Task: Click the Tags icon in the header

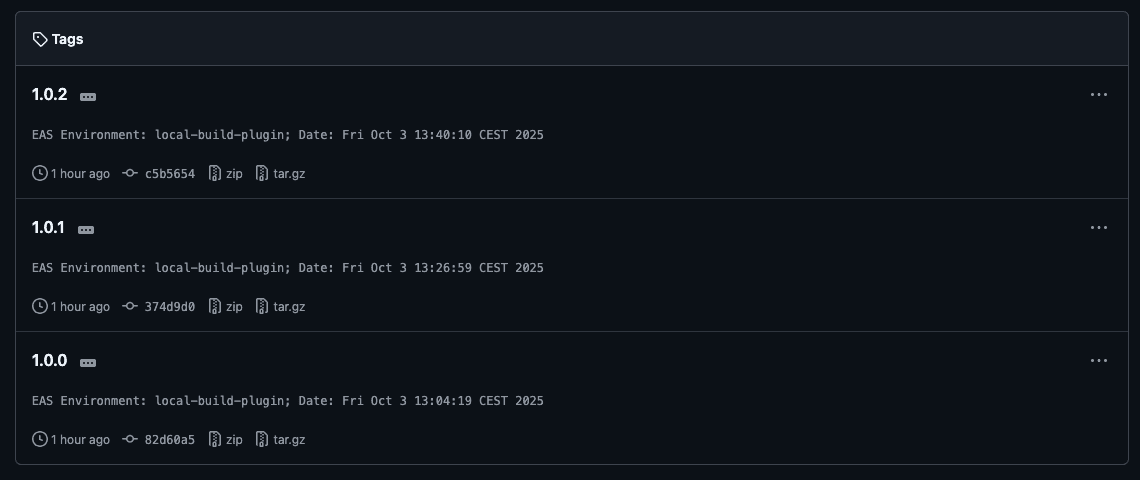Action: point(40,39)
